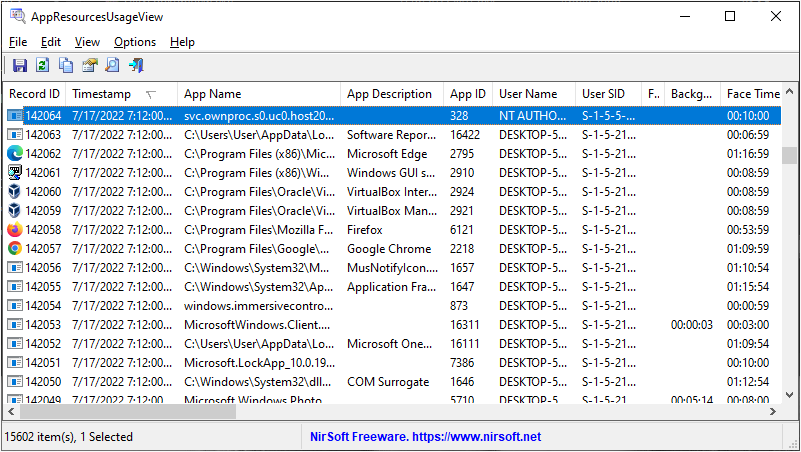Click the vertical scrollbar thumb
801x452 pixels.
[790, 155]
